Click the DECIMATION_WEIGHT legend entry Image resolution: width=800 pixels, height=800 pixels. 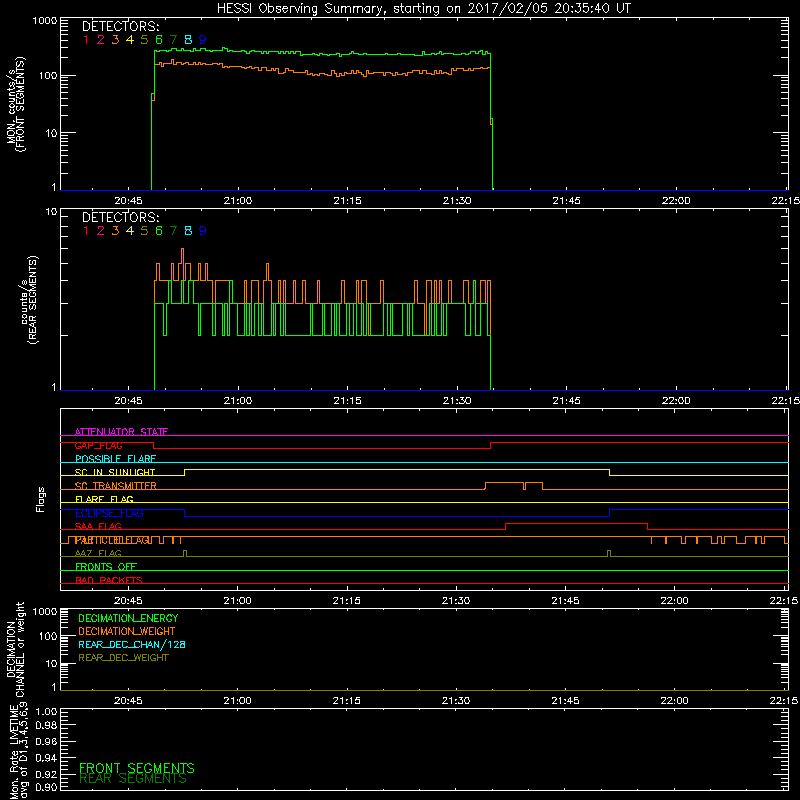[127, 632]
